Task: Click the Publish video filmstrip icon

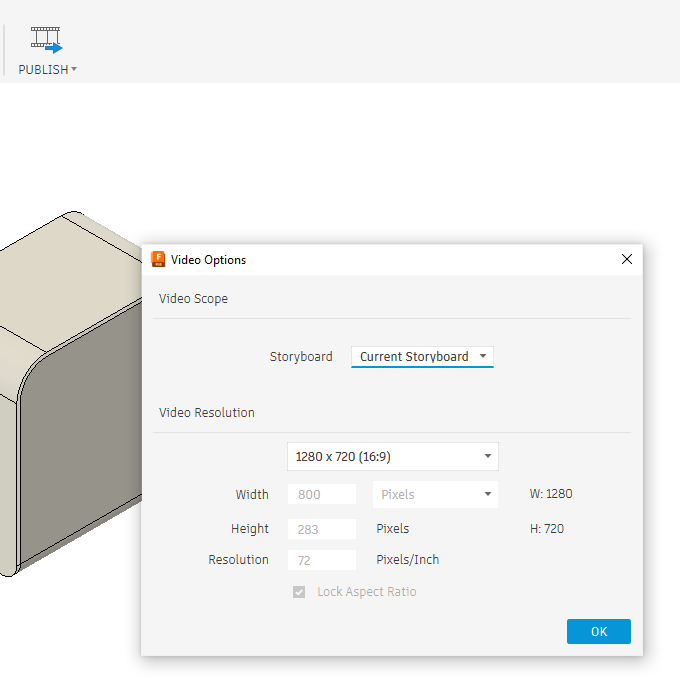Action: click(x=46, y=40)
